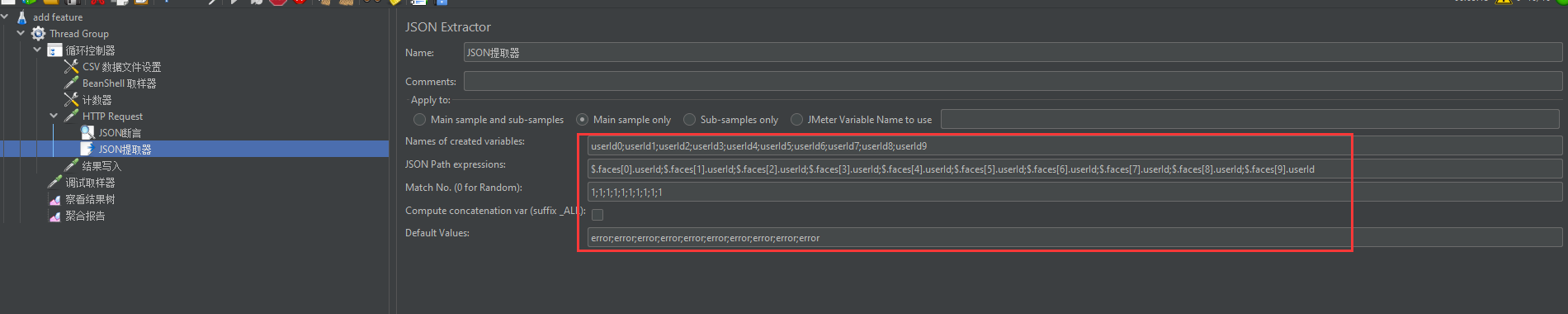The image size is (1568, 314).
Task: Collapse the HTTP Request node
Action: (54, 117)
